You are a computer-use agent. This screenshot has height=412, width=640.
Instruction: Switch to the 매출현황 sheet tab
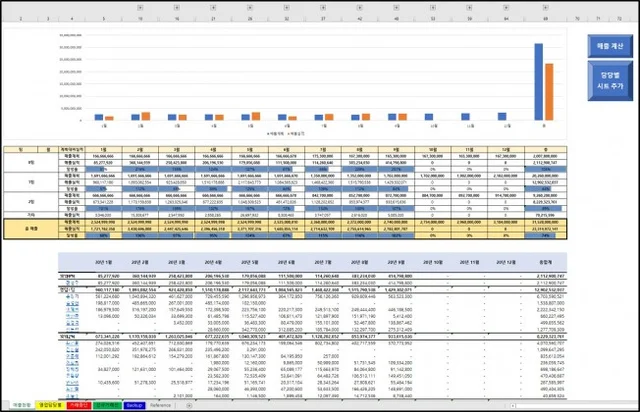point(19,405)
